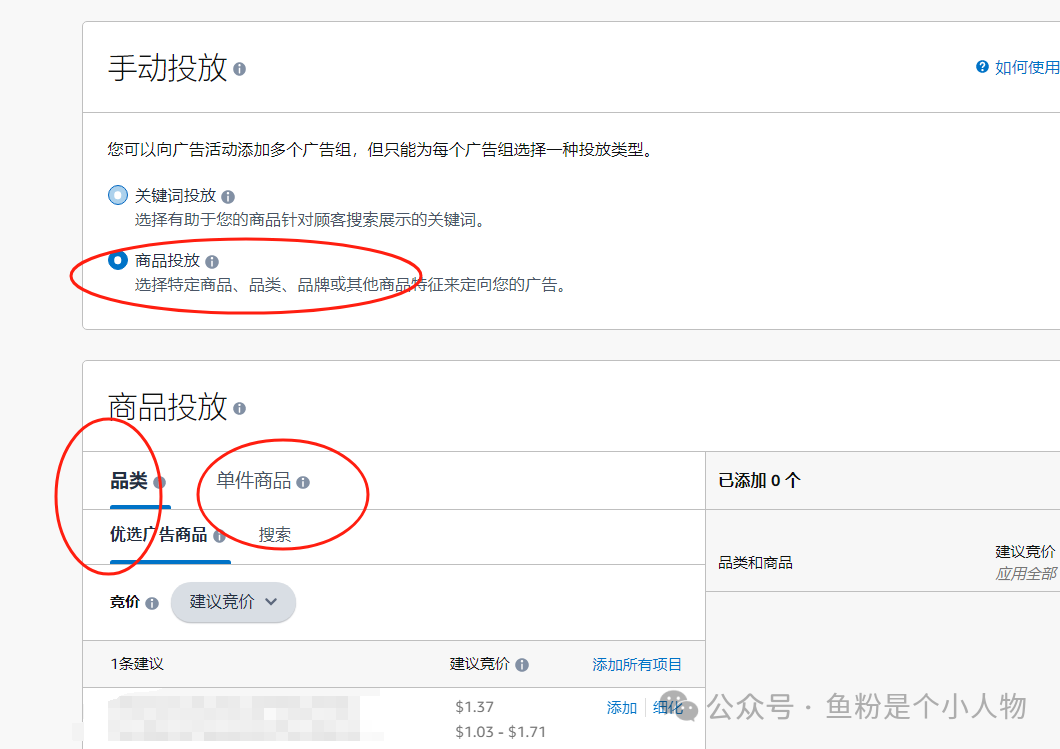This screenshot has height=749, width=1060.
Task: Click the 已添加 0 个 header text
Action: pos(759,481)
